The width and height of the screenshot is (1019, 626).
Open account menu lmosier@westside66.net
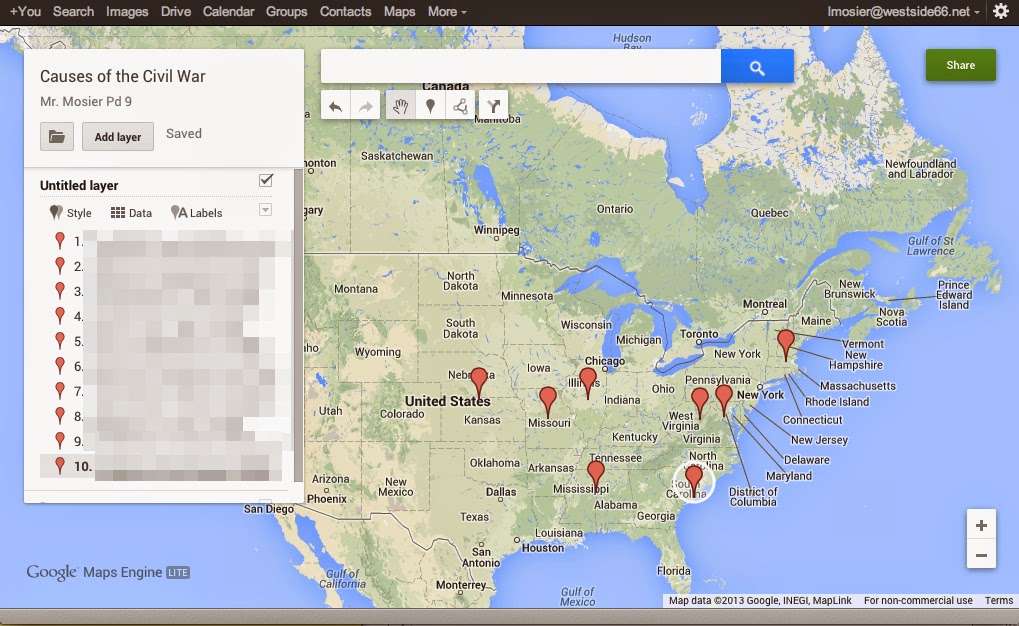point(903,12)
